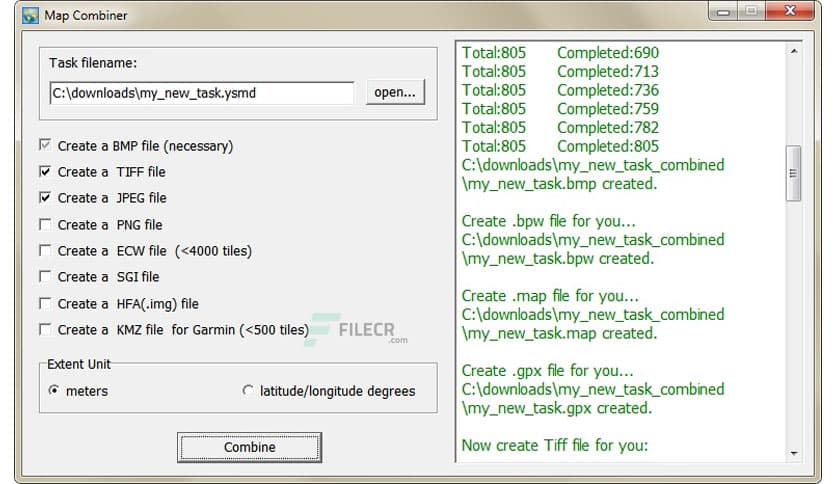
Task: Uncheck Create a JPEG file
Action: coord(45,198)
